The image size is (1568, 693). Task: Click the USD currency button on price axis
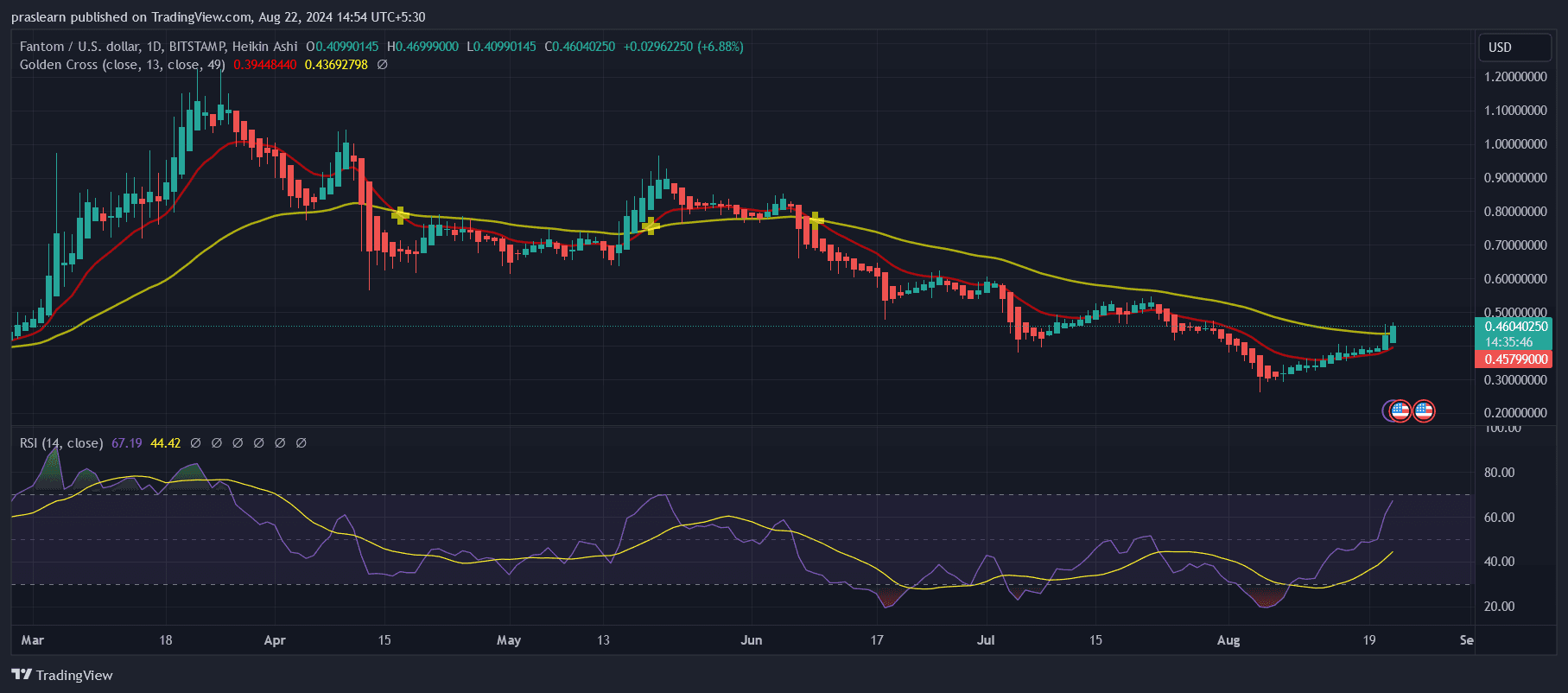click(x=1515, y=48)
